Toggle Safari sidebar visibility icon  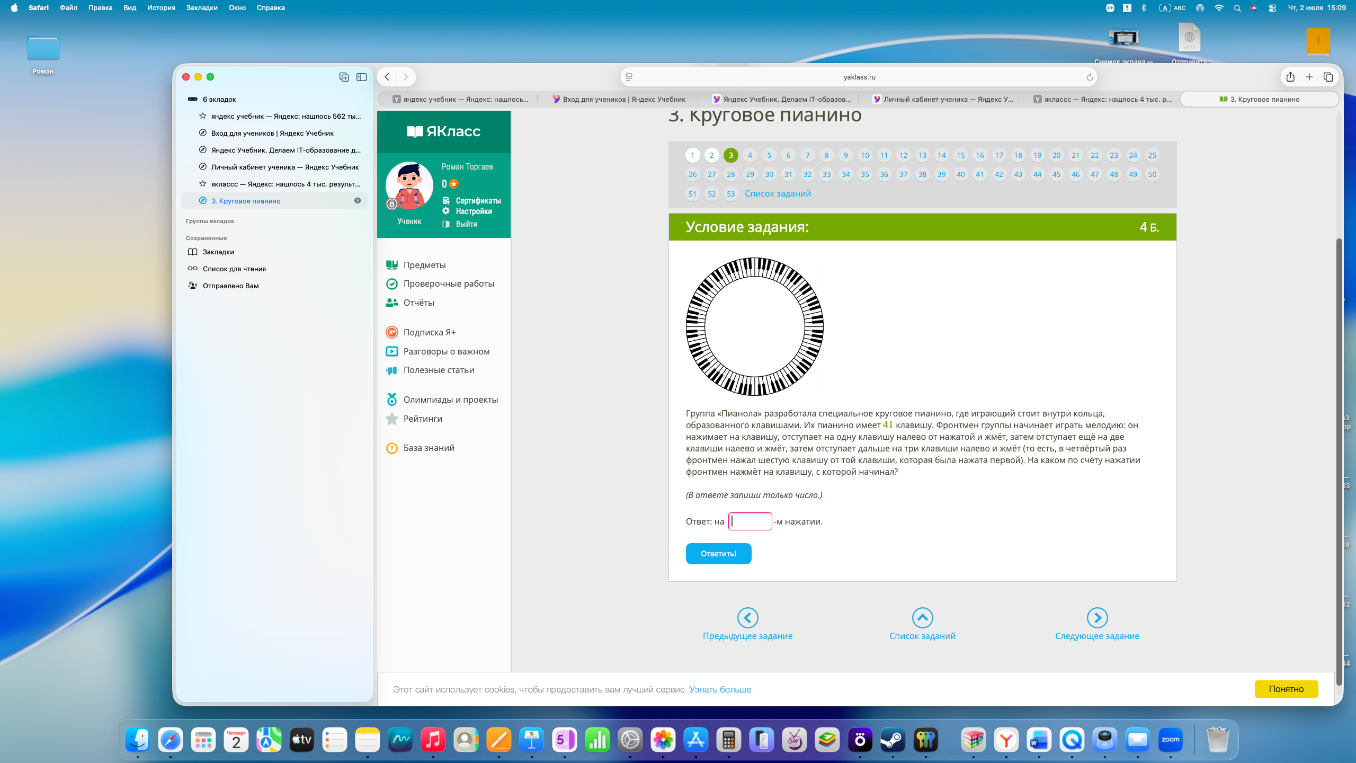pos(361,77)
